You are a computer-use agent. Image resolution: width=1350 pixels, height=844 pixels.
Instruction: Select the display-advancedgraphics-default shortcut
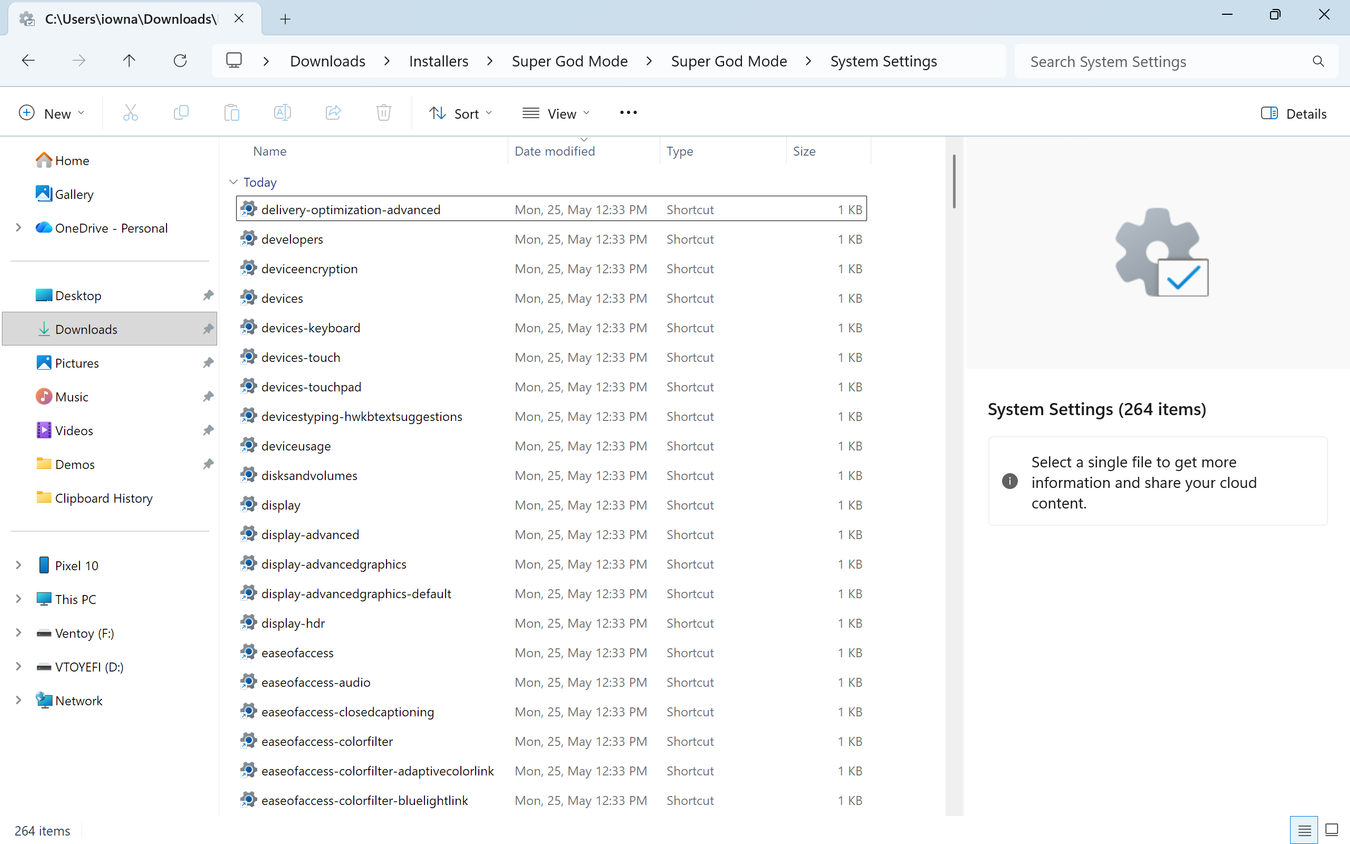[551, 593]
